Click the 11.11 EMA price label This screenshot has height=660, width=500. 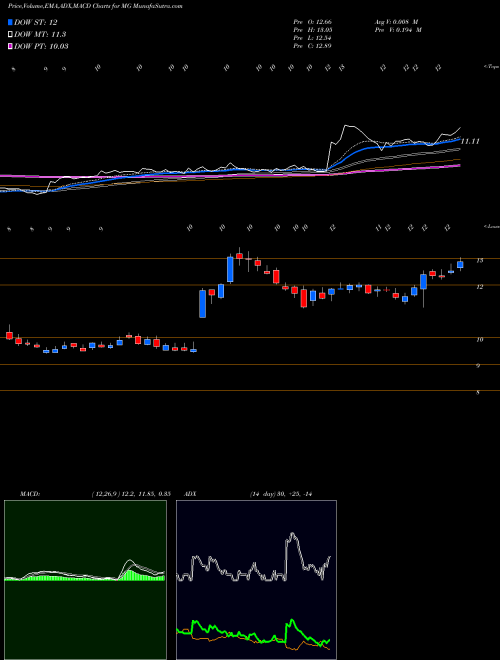tap(470, 142)
